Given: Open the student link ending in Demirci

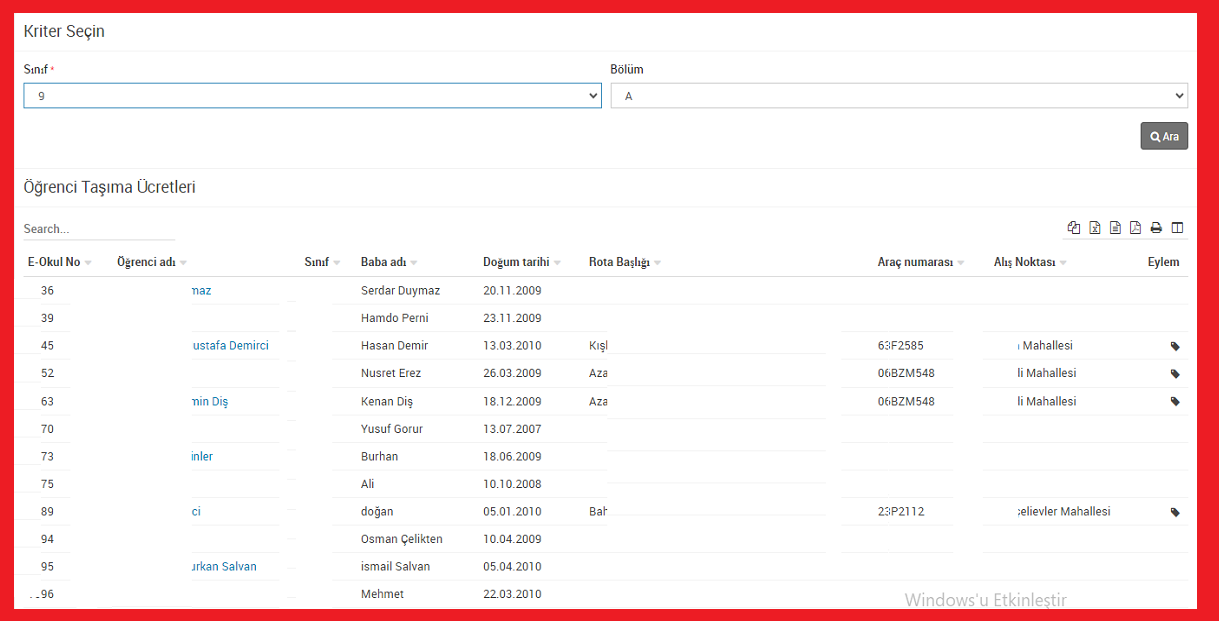Looking at the screenshot, I should [x=229, y=346].
